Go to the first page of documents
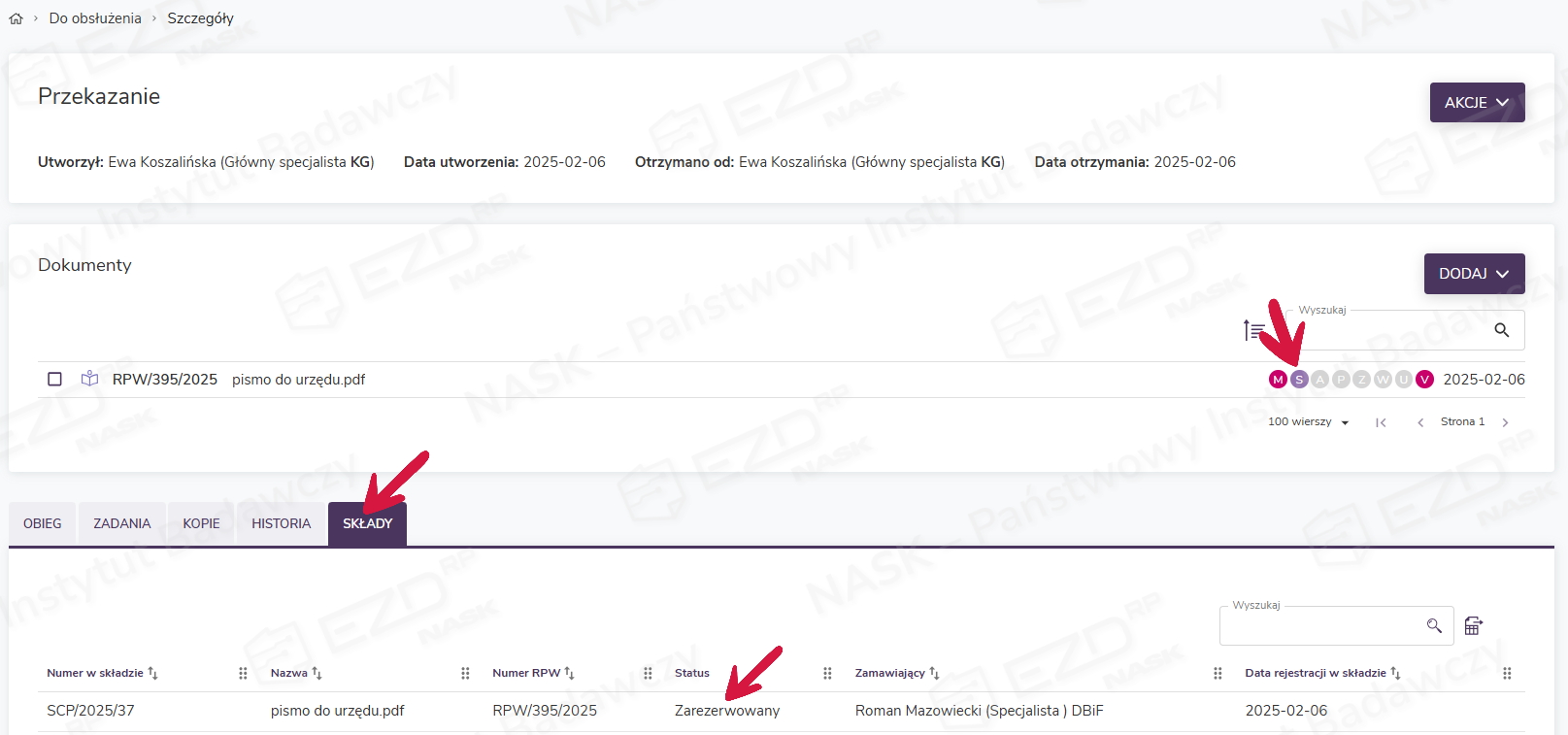 pos(1381,422)
